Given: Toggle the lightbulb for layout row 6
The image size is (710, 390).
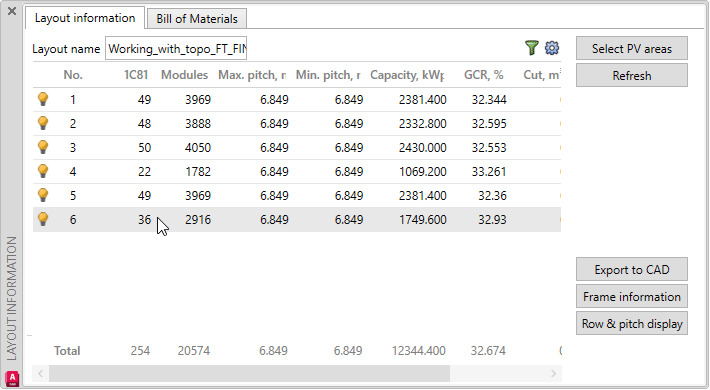Looking at the screenshot, I should (x=43, y=219).
